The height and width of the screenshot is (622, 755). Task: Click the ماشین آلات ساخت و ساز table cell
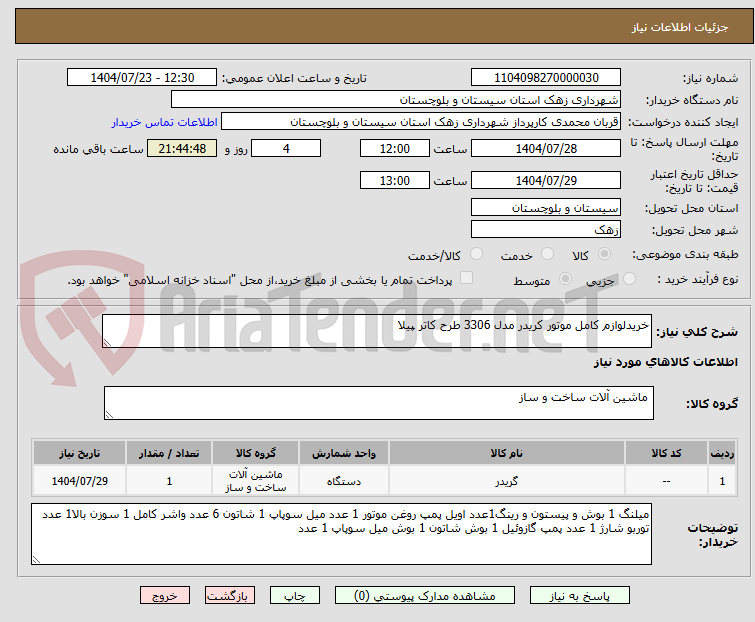[x=256, y=480]
